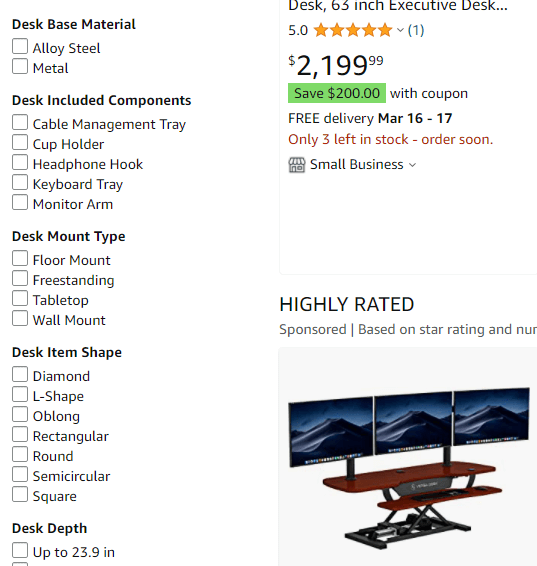The height and width of the screenshot is (566, 537).
Task: Enable the Cable Management Tray filter
Action: coord(20,122)
